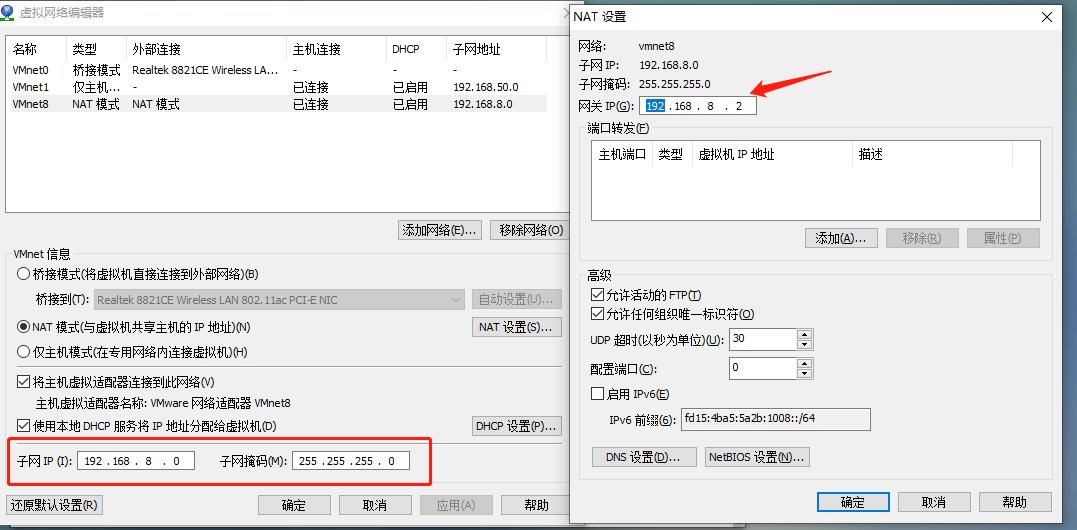The image size is (1077, 530).
Task: Click 移除网络(O) button
Action: tap(531, 230)
